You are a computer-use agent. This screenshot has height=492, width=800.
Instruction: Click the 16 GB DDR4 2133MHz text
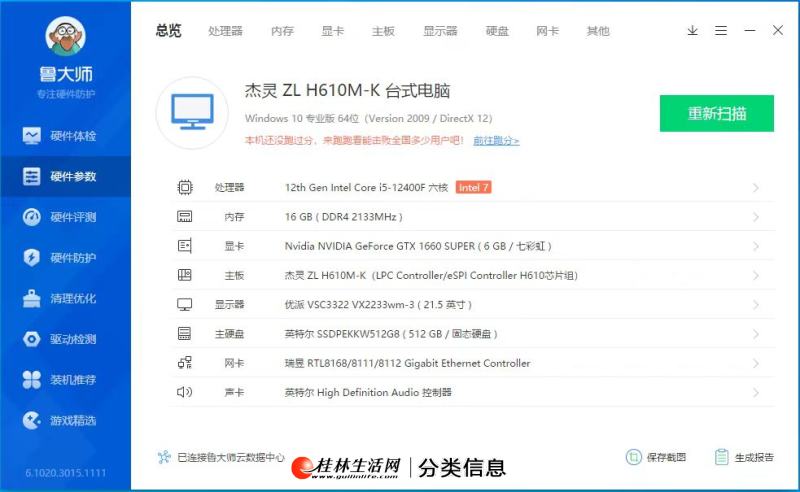[x=343, y=217]
